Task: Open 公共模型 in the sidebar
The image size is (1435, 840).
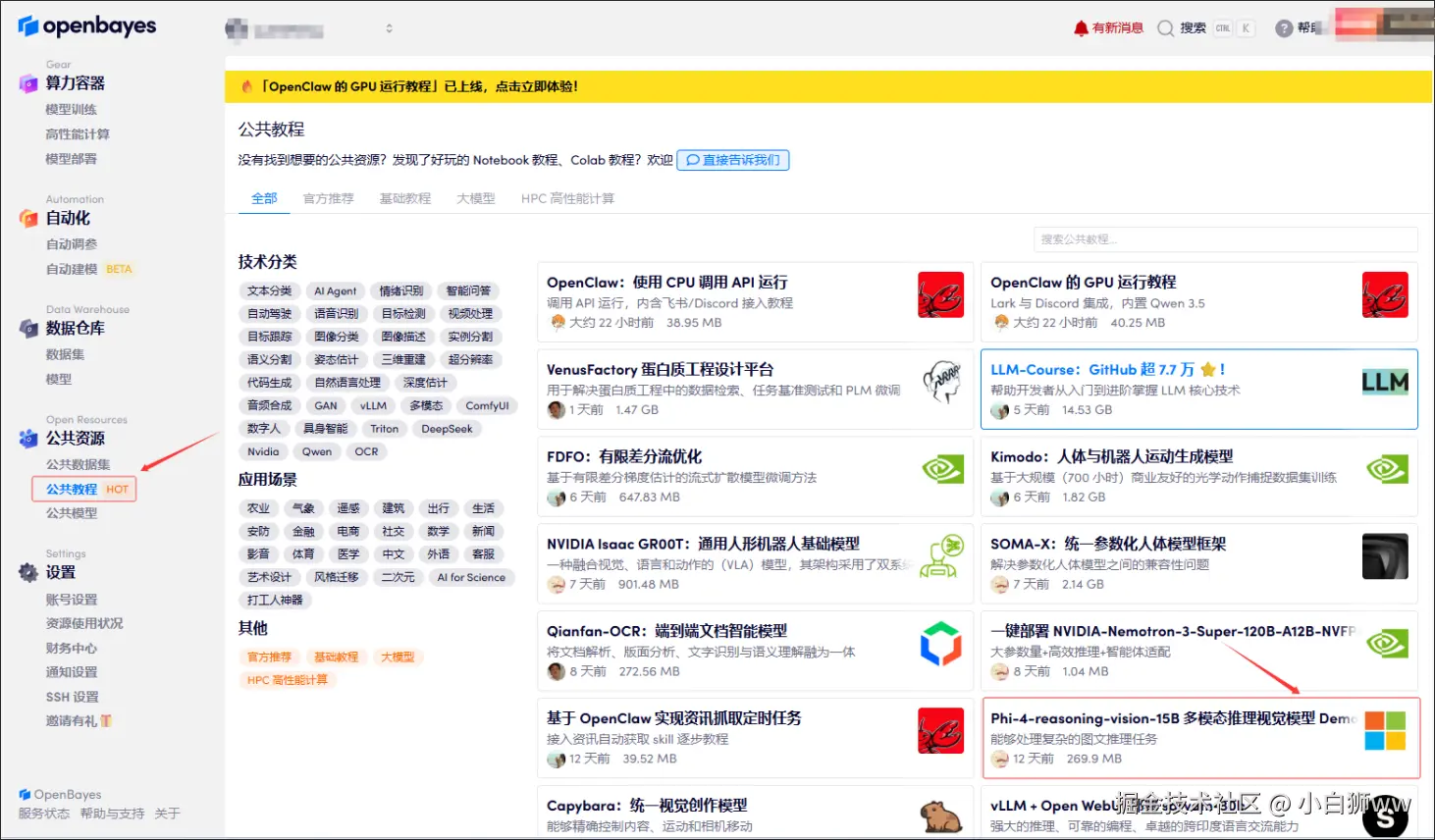Action: point(72,513)
